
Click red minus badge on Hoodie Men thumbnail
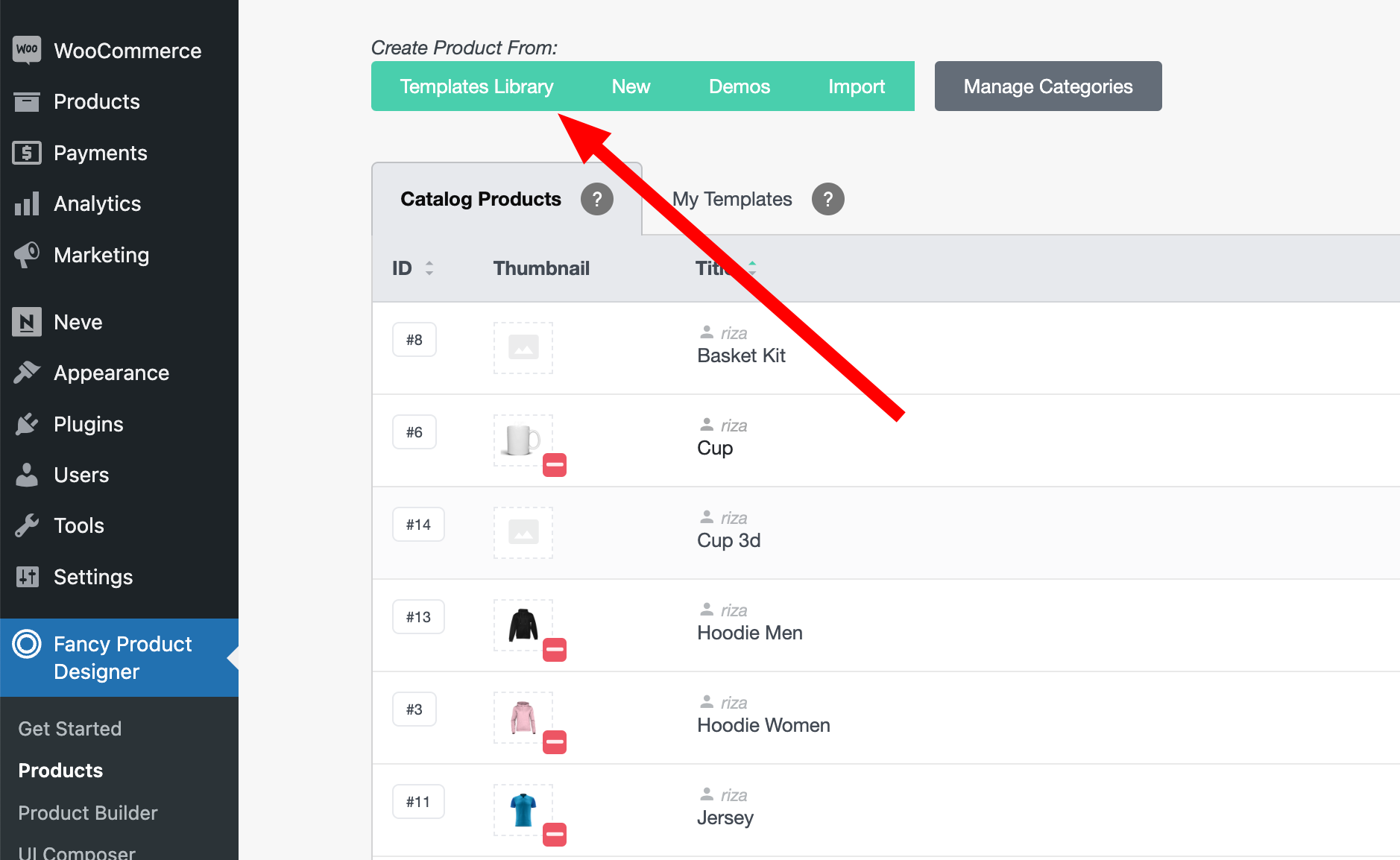pyautogui.click(x=554, y=650)
